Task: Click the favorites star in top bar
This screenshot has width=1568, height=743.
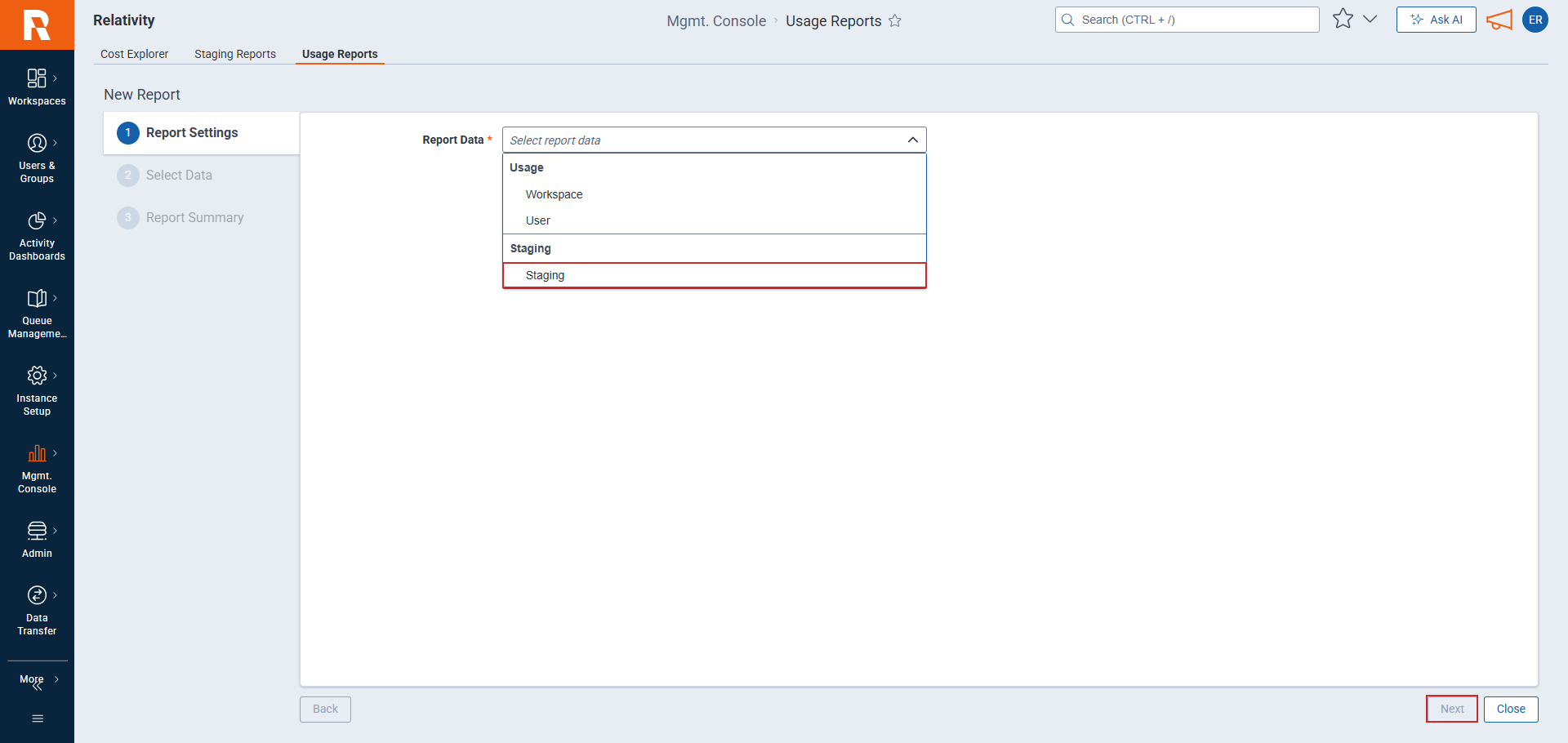Action: point(1343,19)
